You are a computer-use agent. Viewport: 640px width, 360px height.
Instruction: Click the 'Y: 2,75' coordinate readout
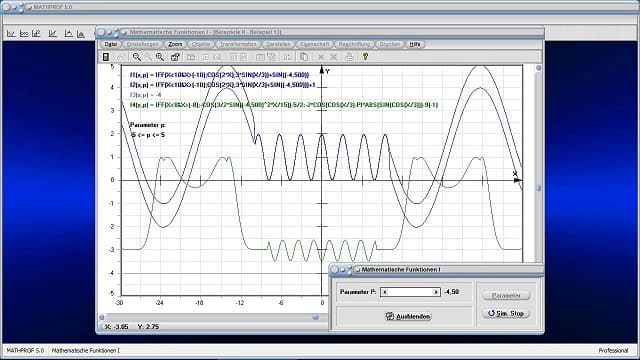tap(148, 327)
